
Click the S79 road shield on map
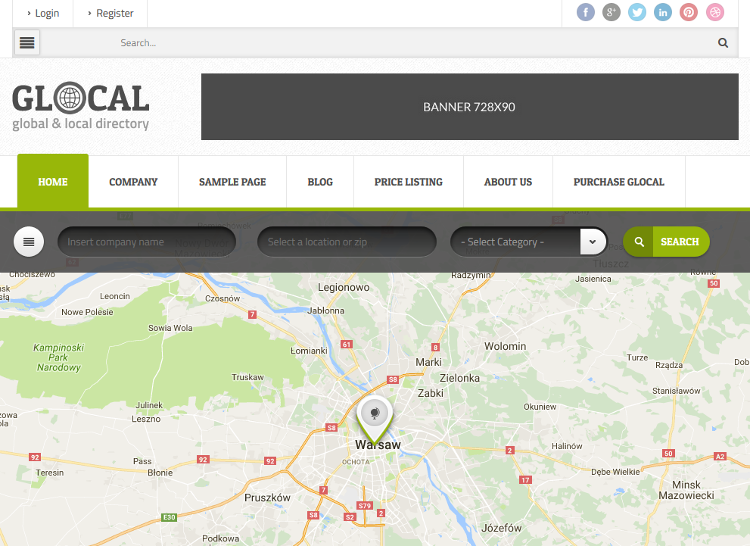365,505
